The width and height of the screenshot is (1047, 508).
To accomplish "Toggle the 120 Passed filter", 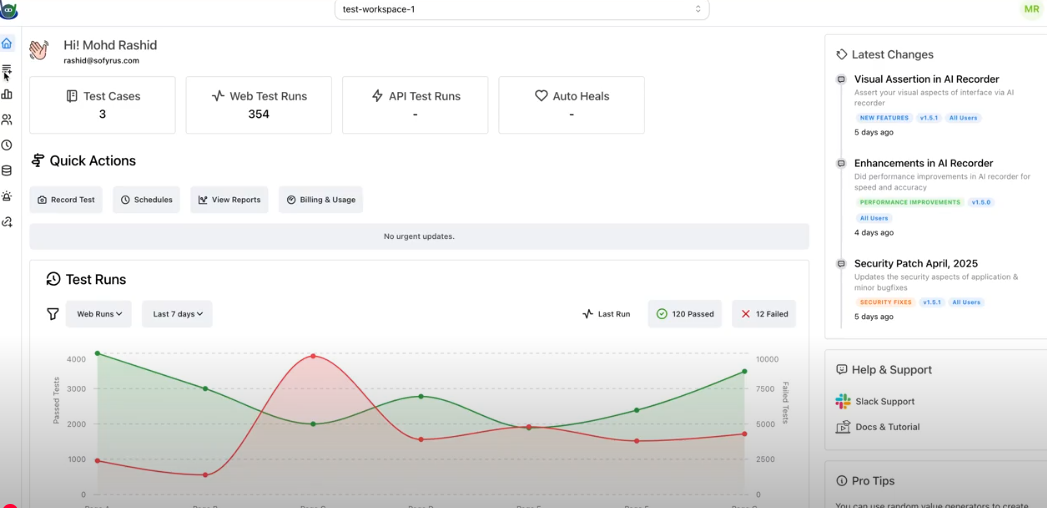I will [685, 314].
